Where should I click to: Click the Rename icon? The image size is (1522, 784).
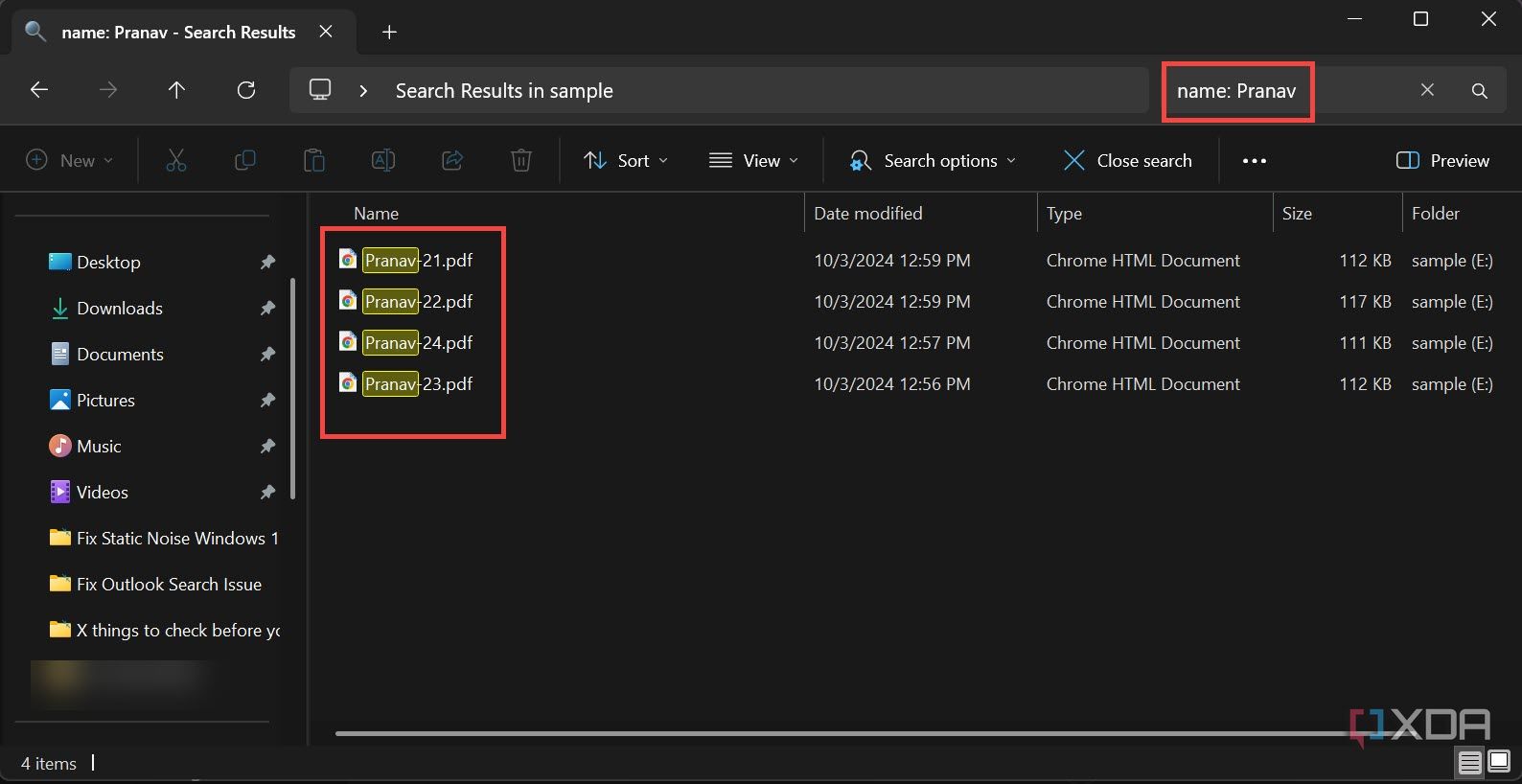coord(383,161)
